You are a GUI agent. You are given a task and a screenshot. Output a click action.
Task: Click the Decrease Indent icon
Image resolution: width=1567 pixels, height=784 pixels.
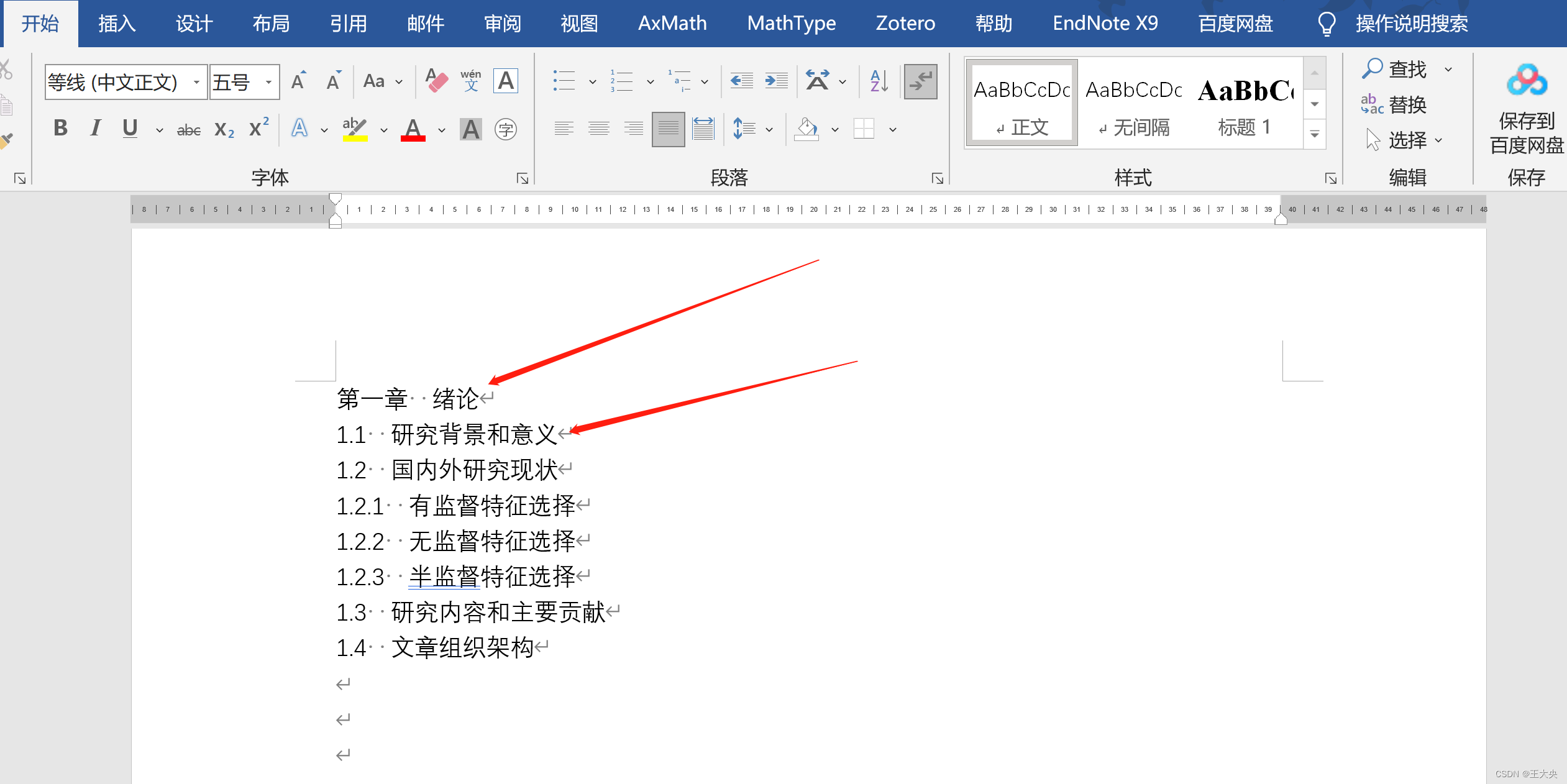coord(741,81)
